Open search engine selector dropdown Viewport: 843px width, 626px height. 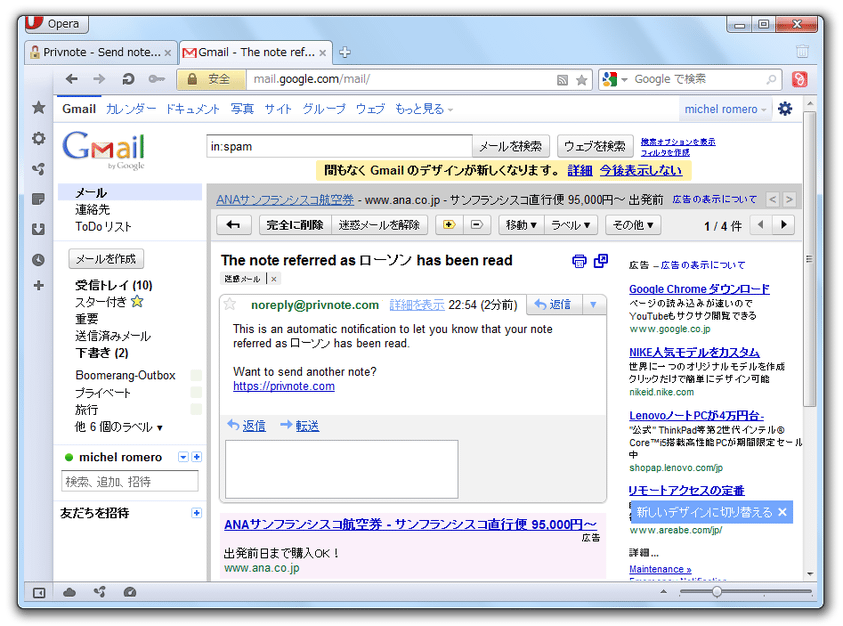(x=615, y=80)
